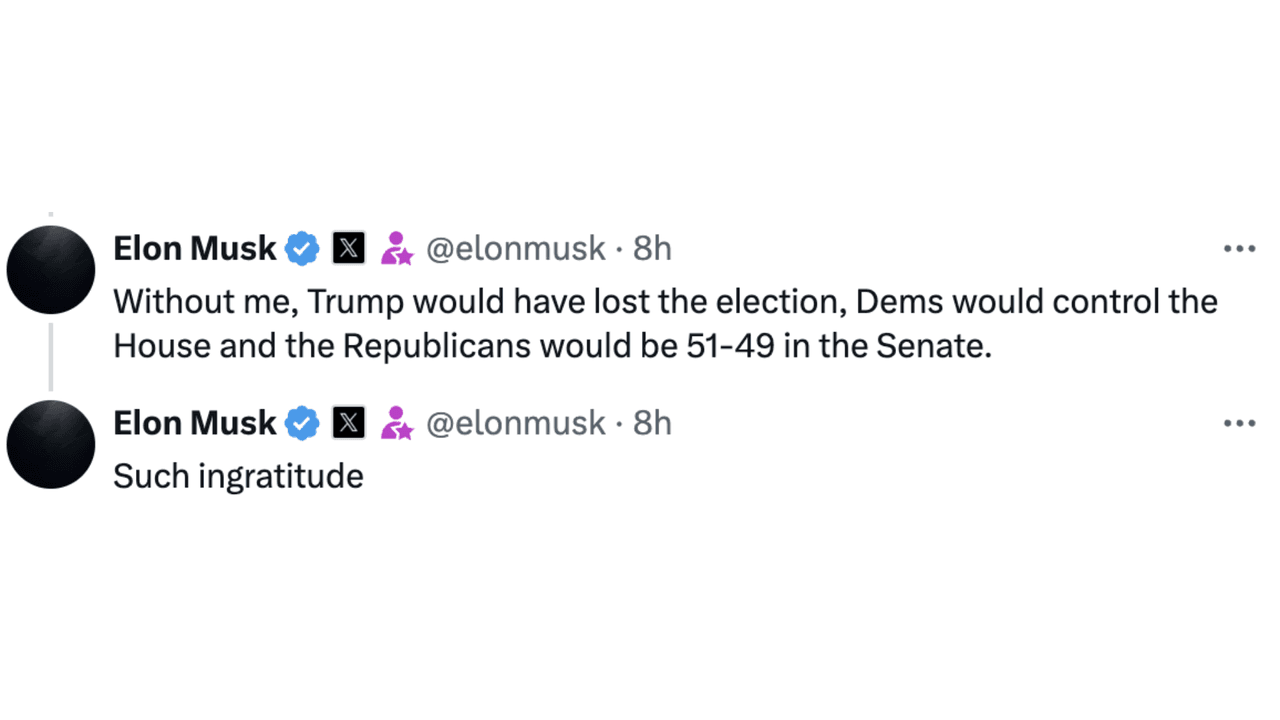Click the black X affiliation badge on the second tweet
The height and width of the screenshot is (720, 1280).
pyautogui.click(x=348, y=423)
